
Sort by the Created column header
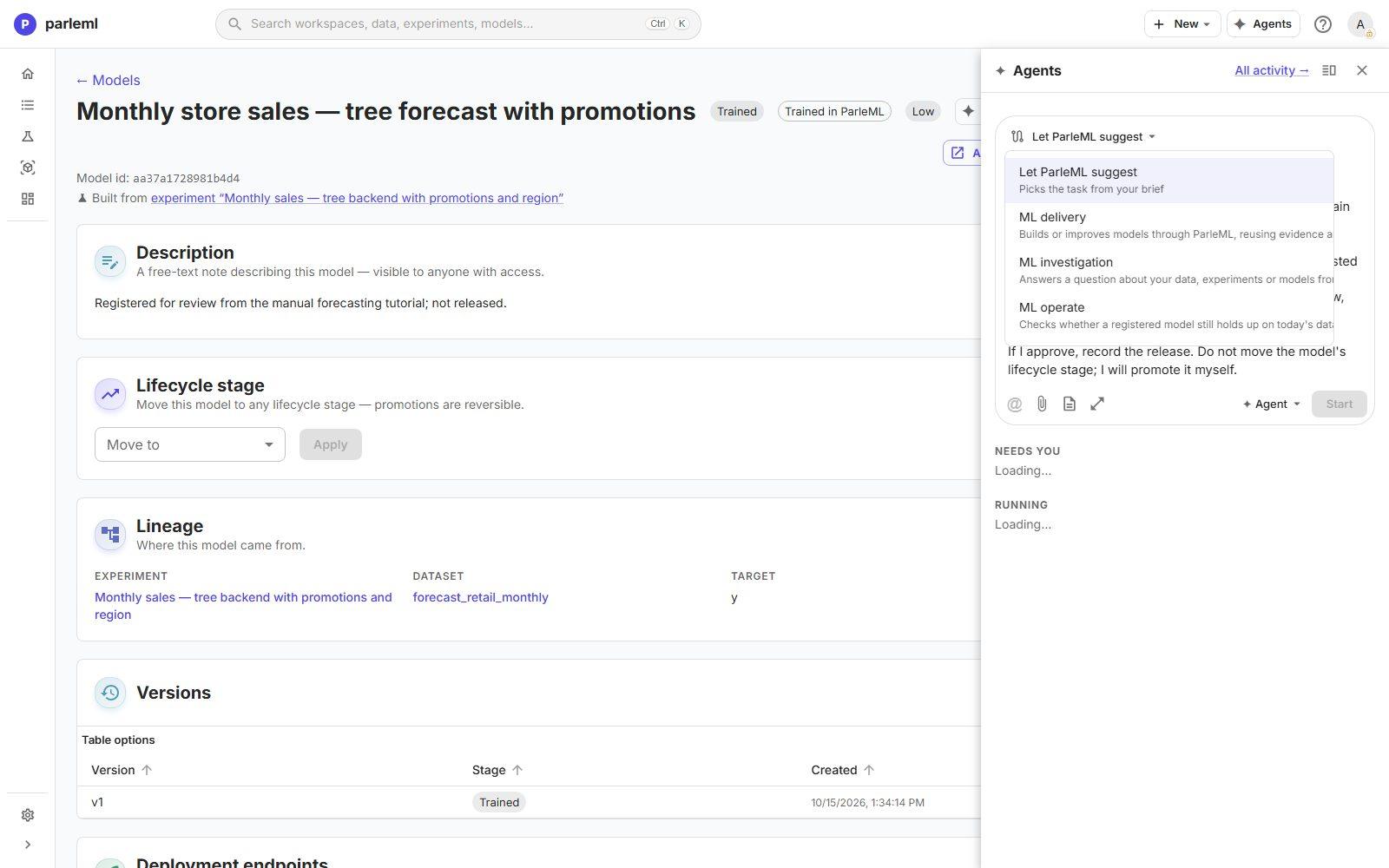point(843,770)
